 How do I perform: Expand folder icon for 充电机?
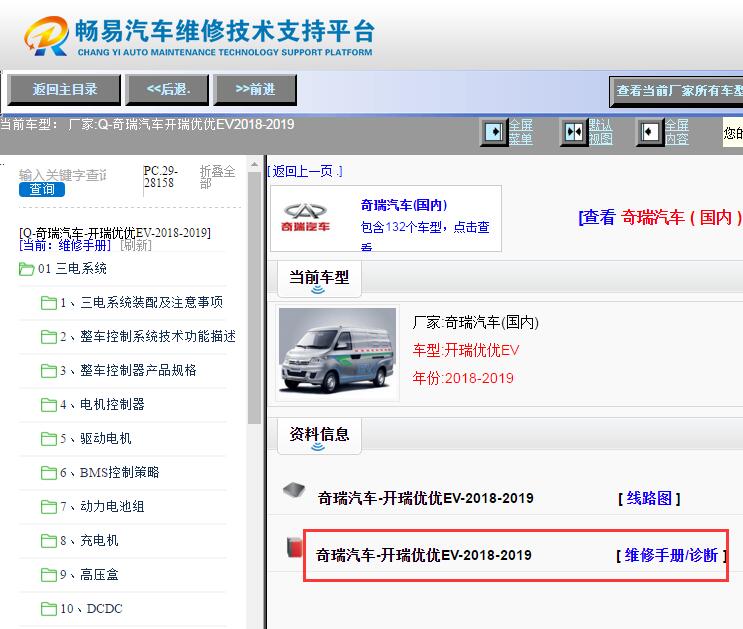[48, 541]
